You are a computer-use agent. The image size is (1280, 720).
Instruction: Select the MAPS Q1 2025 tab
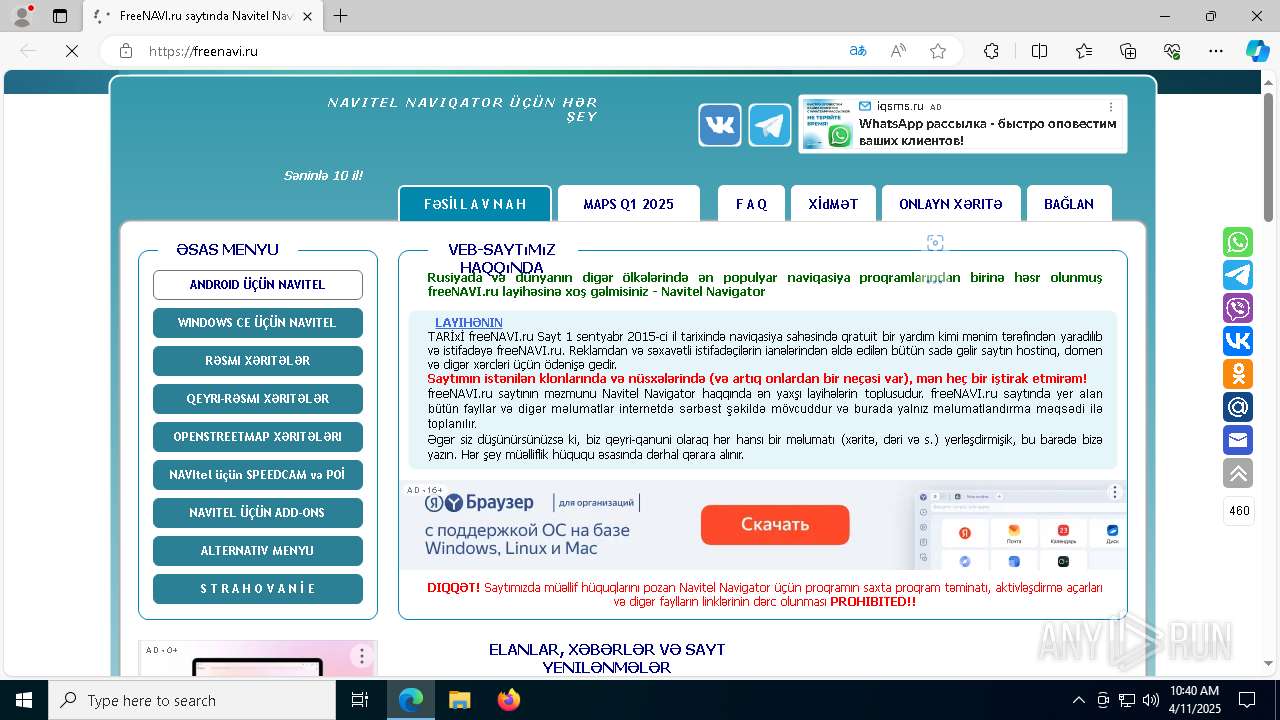[629, 204]
